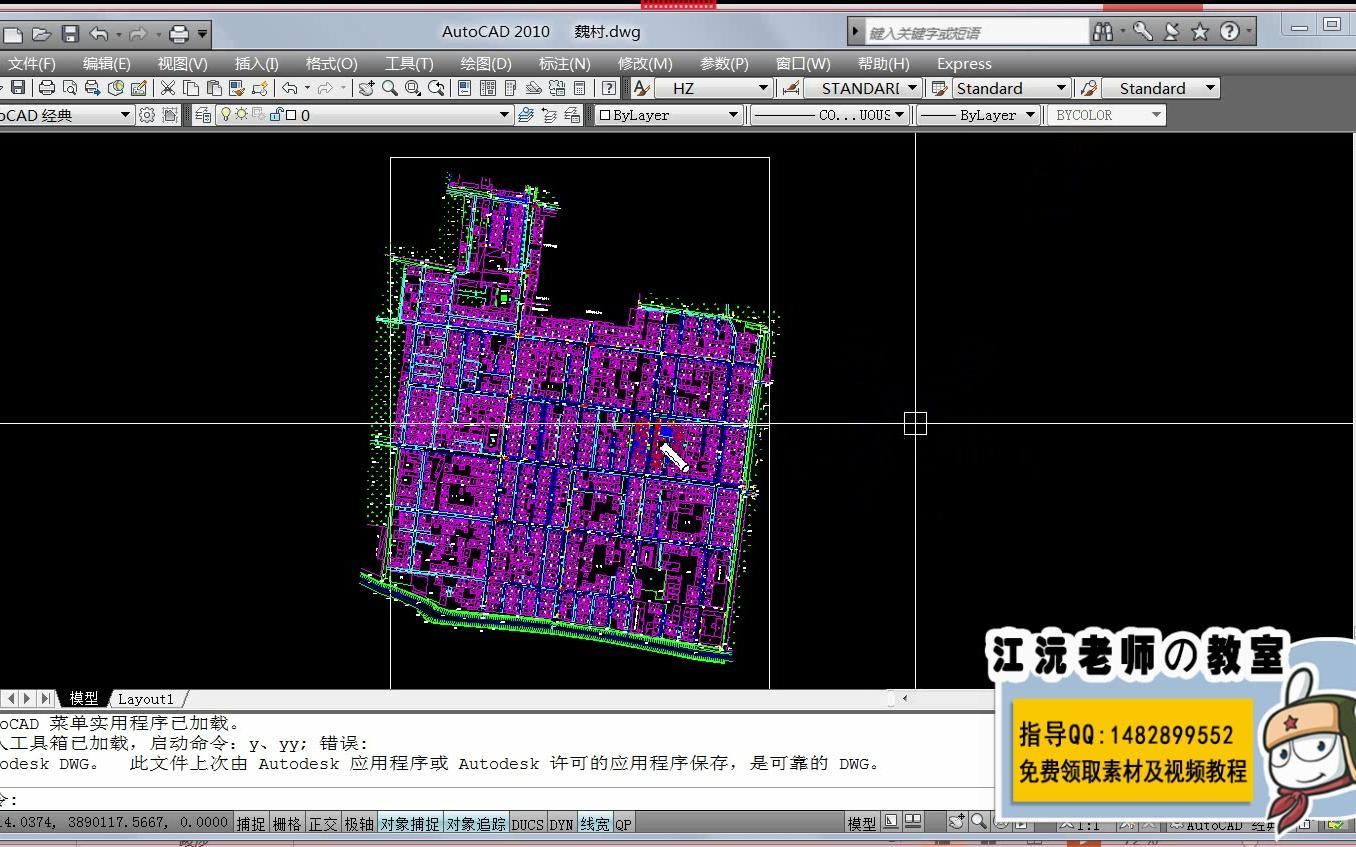Expand the ByLayer color dropdown
Image resolution: width=1356 pixels, height=847 pixels.
click(731, 114)
